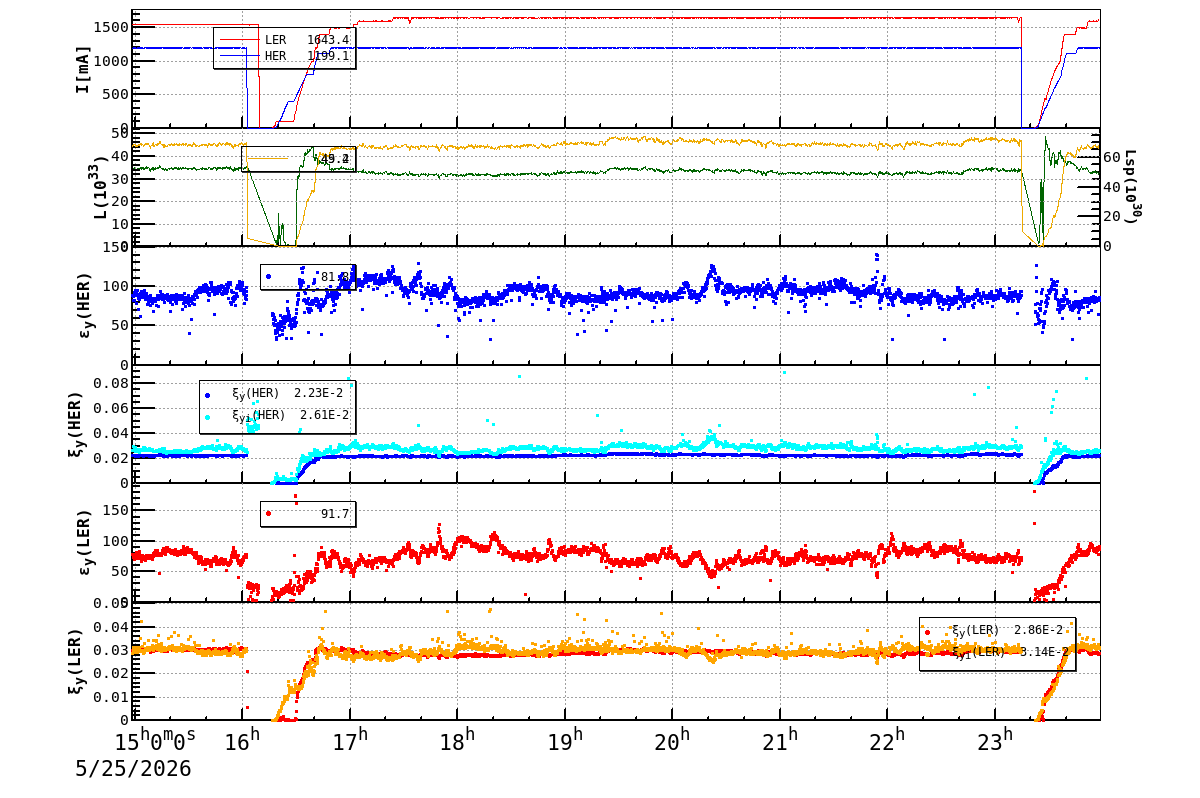
Task: Click the 30 tick on the luminosity axis
Action: click(121, 178)
